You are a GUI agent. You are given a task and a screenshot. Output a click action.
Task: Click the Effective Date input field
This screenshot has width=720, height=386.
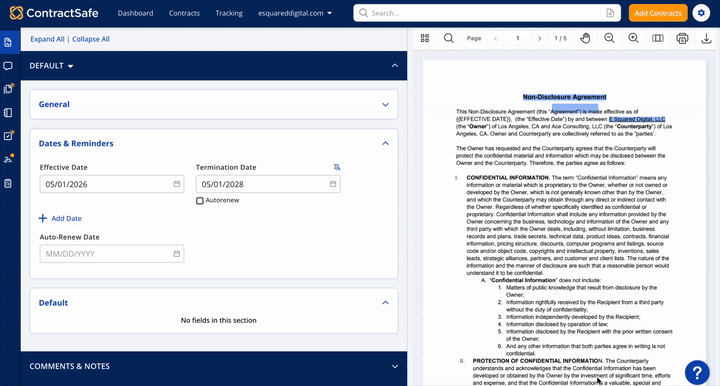click(x=112, y=184)
